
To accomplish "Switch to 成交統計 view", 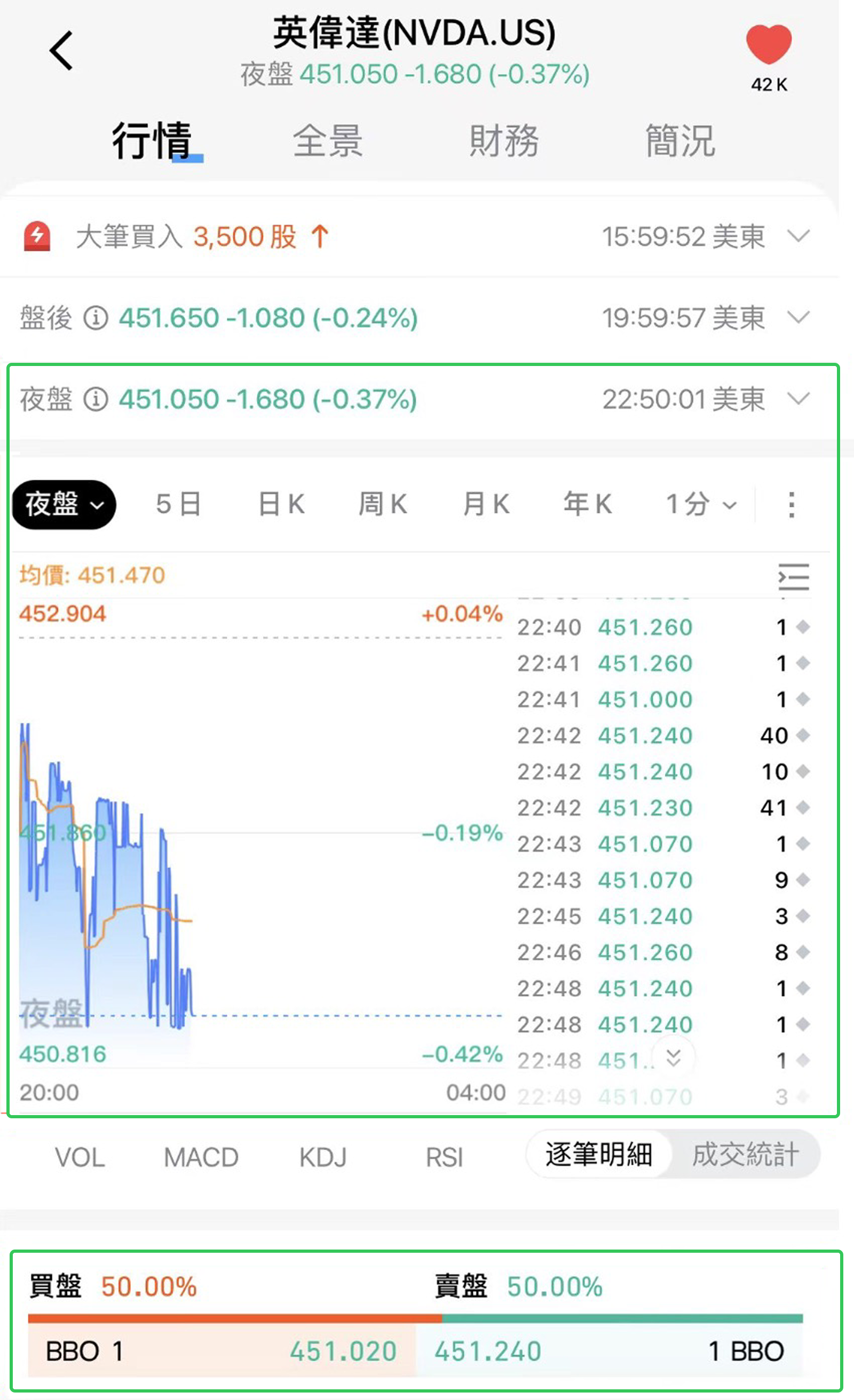I will click(745, 1155).
